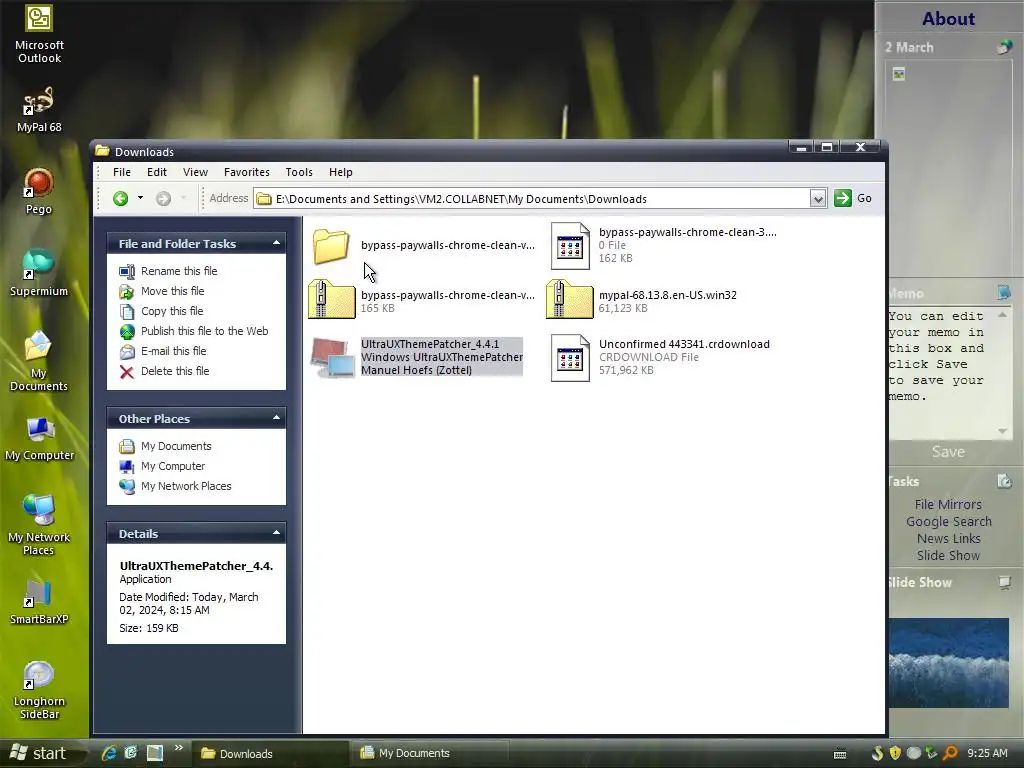This screenshot has width=1024, height=768.
Task: Click the Show Desktop quick launch icon
Action: tap(155, 753)
